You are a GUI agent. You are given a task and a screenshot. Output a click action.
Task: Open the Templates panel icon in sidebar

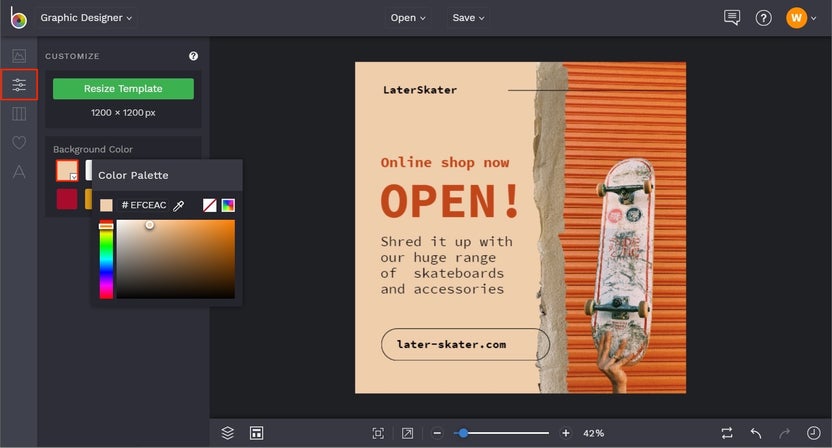coord(18,114)
